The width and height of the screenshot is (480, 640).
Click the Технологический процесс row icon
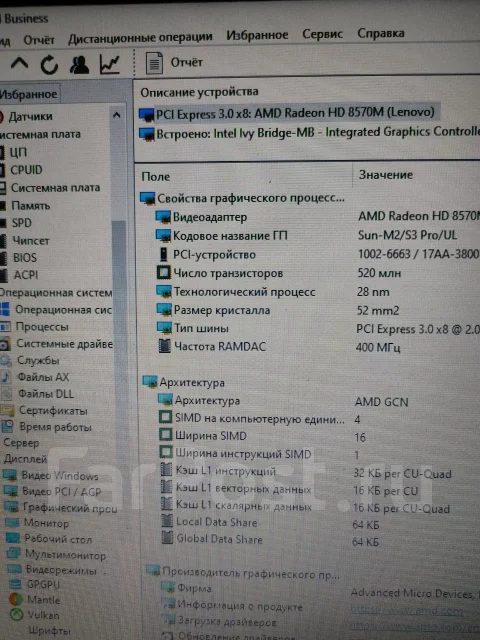164,292
